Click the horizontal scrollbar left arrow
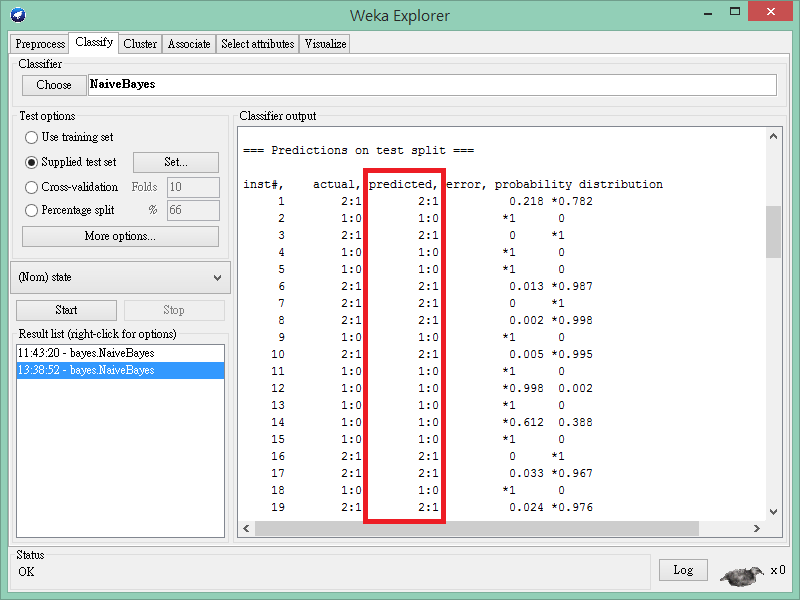 [x=246, y=529]
